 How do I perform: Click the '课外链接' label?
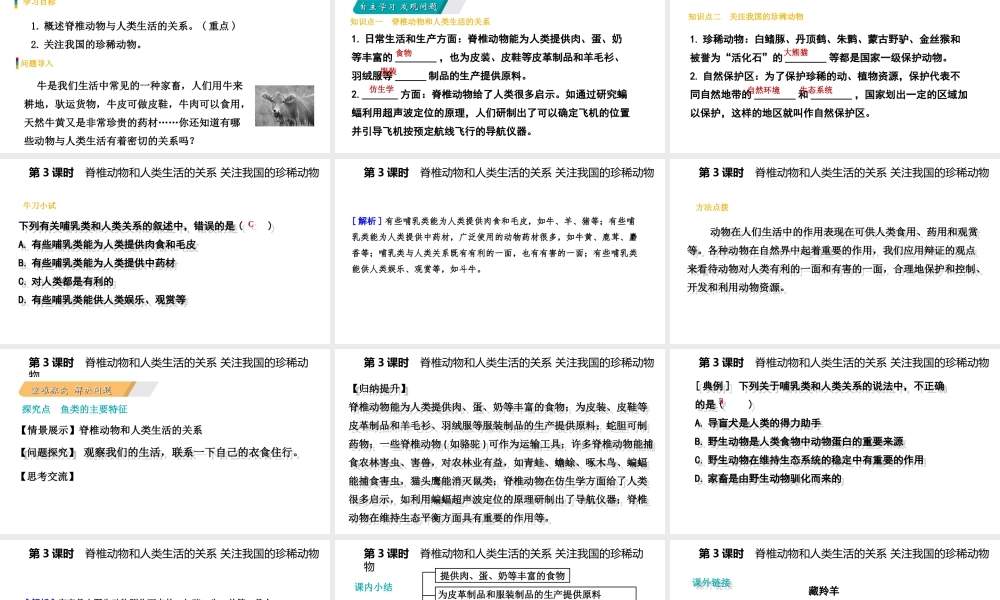[712, 583]
